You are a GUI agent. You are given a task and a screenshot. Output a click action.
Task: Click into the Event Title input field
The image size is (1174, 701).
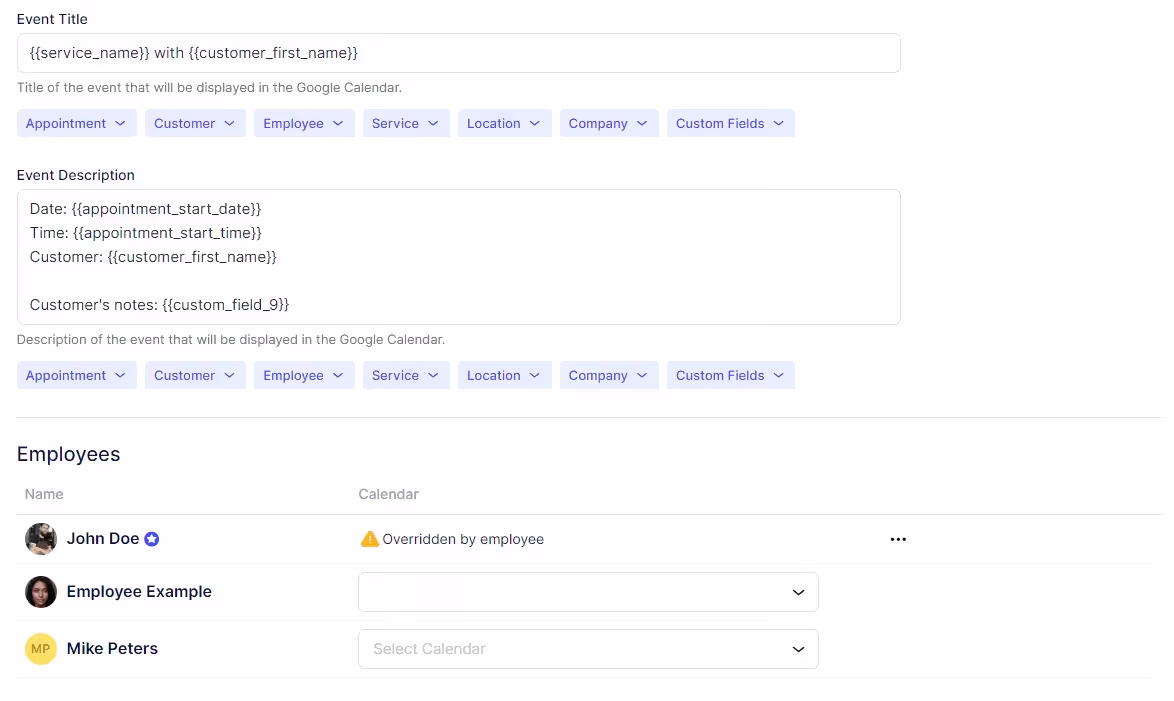pyautogui.click(x=458, y=53)
